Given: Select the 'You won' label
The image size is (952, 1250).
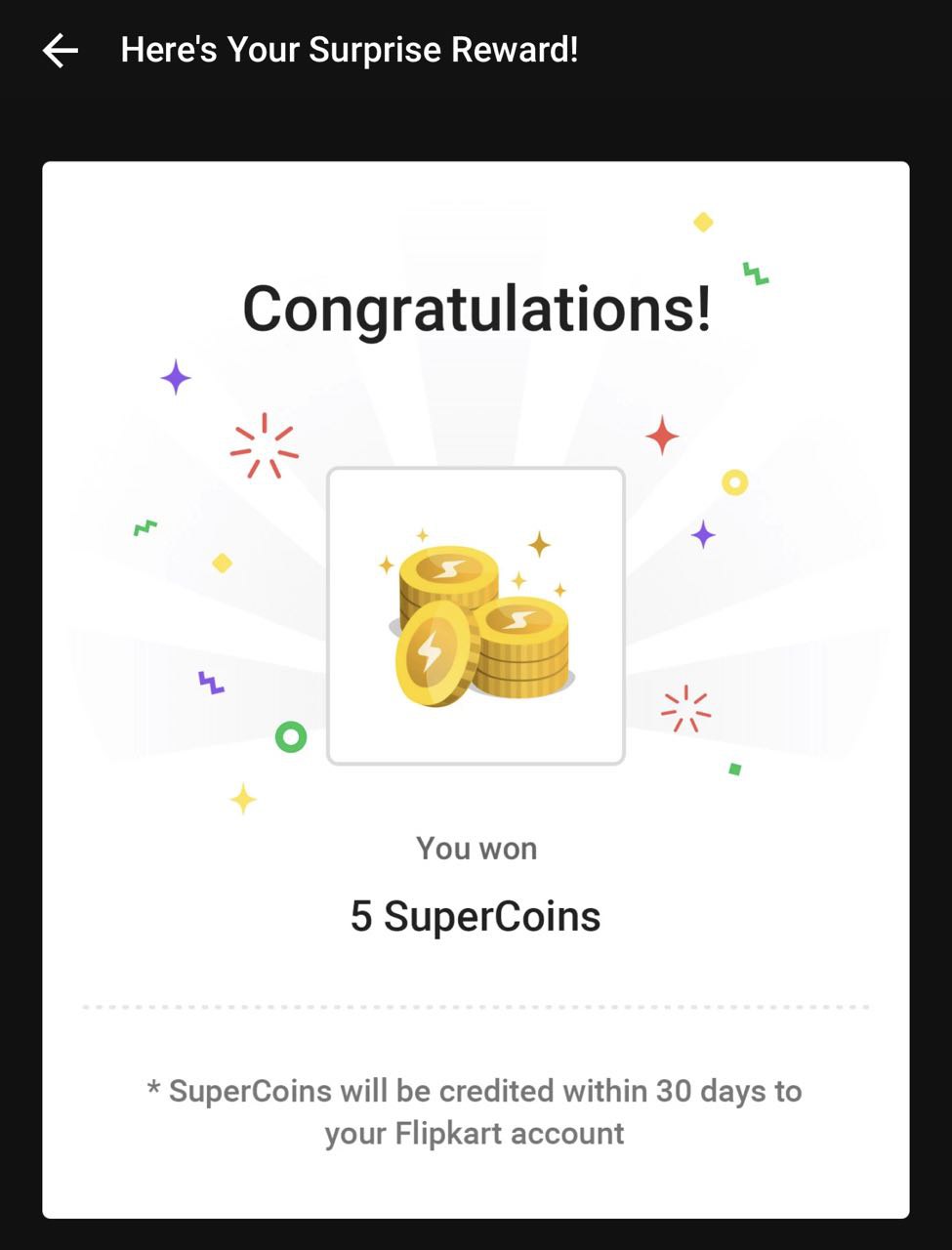Looking at the screenshot, I should [x=476, y=848].
